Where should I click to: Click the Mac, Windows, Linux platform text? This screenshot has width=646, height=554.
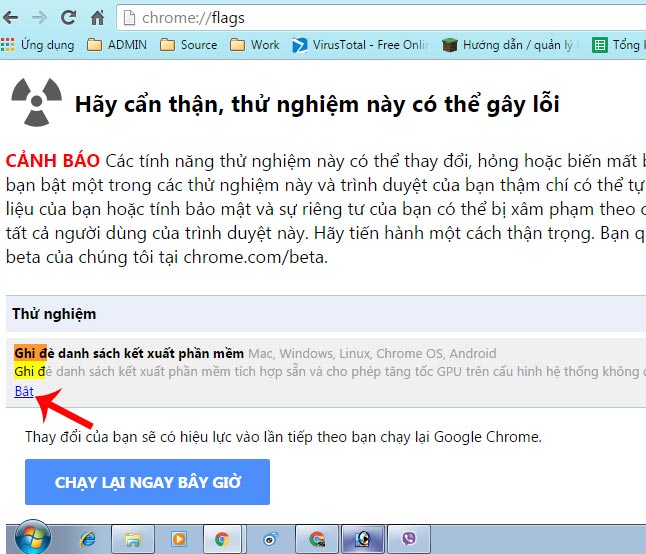pos(372,353)
